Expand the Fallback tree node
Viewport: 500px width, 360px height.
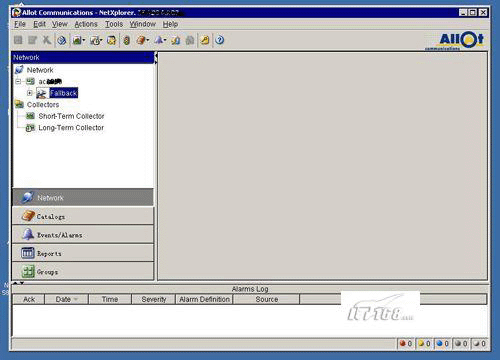point(30,93)
